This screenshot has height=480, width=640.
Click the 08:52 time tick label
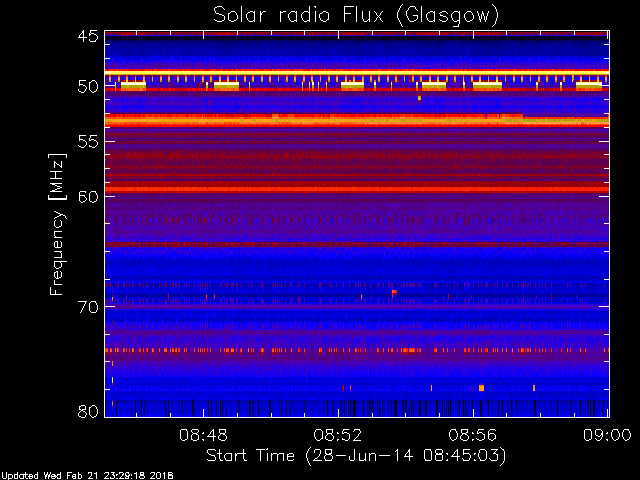click(338, 436)
